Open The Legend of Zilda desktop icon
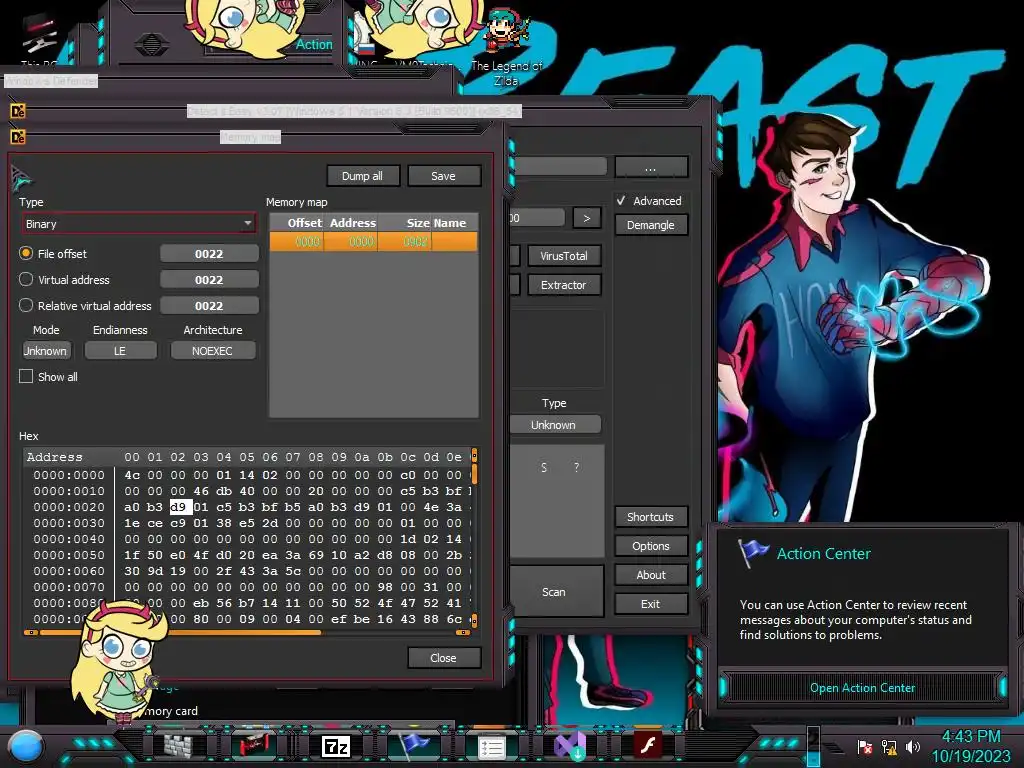Screen dimensions: 1024x768 (506, 49)
